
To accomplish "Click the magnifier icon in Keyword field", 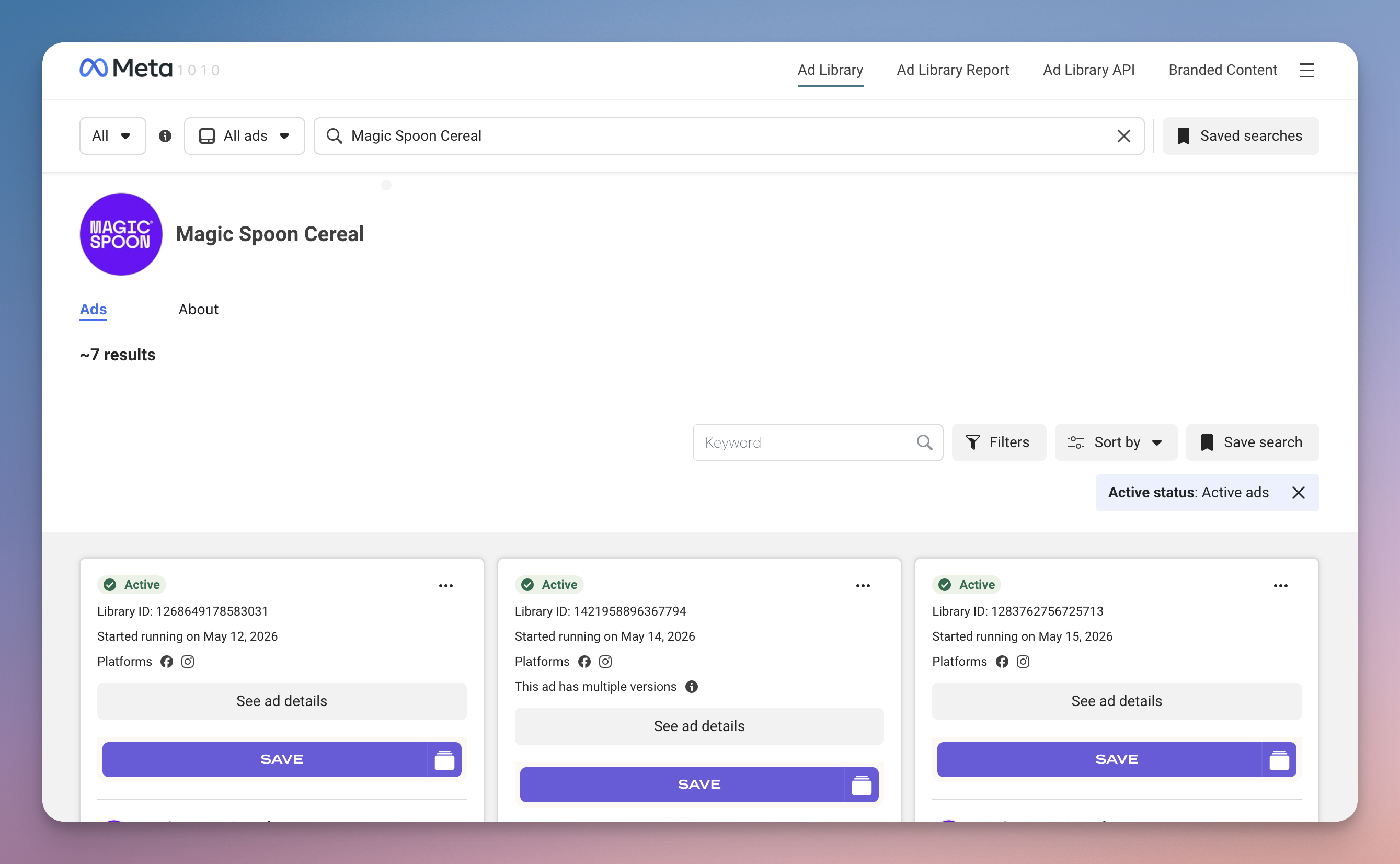I will (x=924, y=442).
